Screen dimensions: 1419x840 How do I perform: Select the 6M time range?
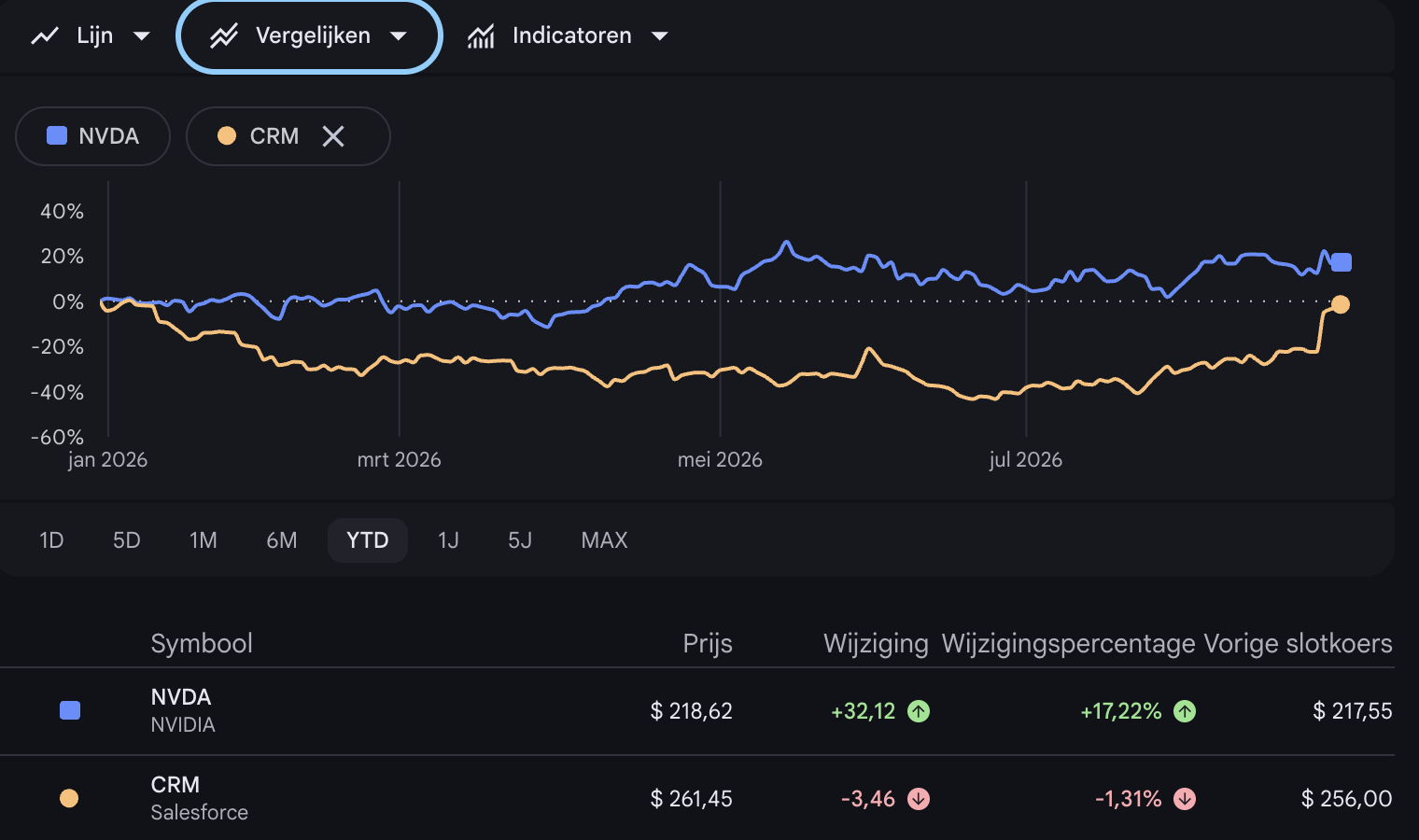pyautogui.click(x=281, y=540)
